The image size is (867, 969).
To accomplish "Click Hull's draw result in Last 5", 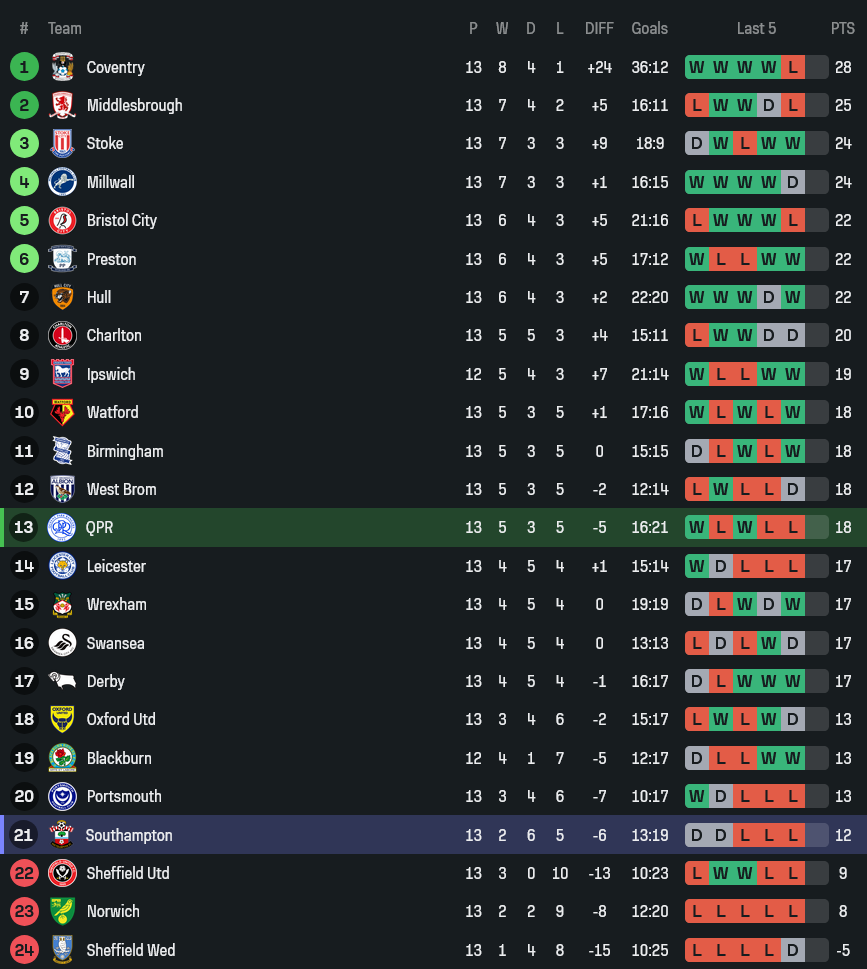I will coord(769,297).
